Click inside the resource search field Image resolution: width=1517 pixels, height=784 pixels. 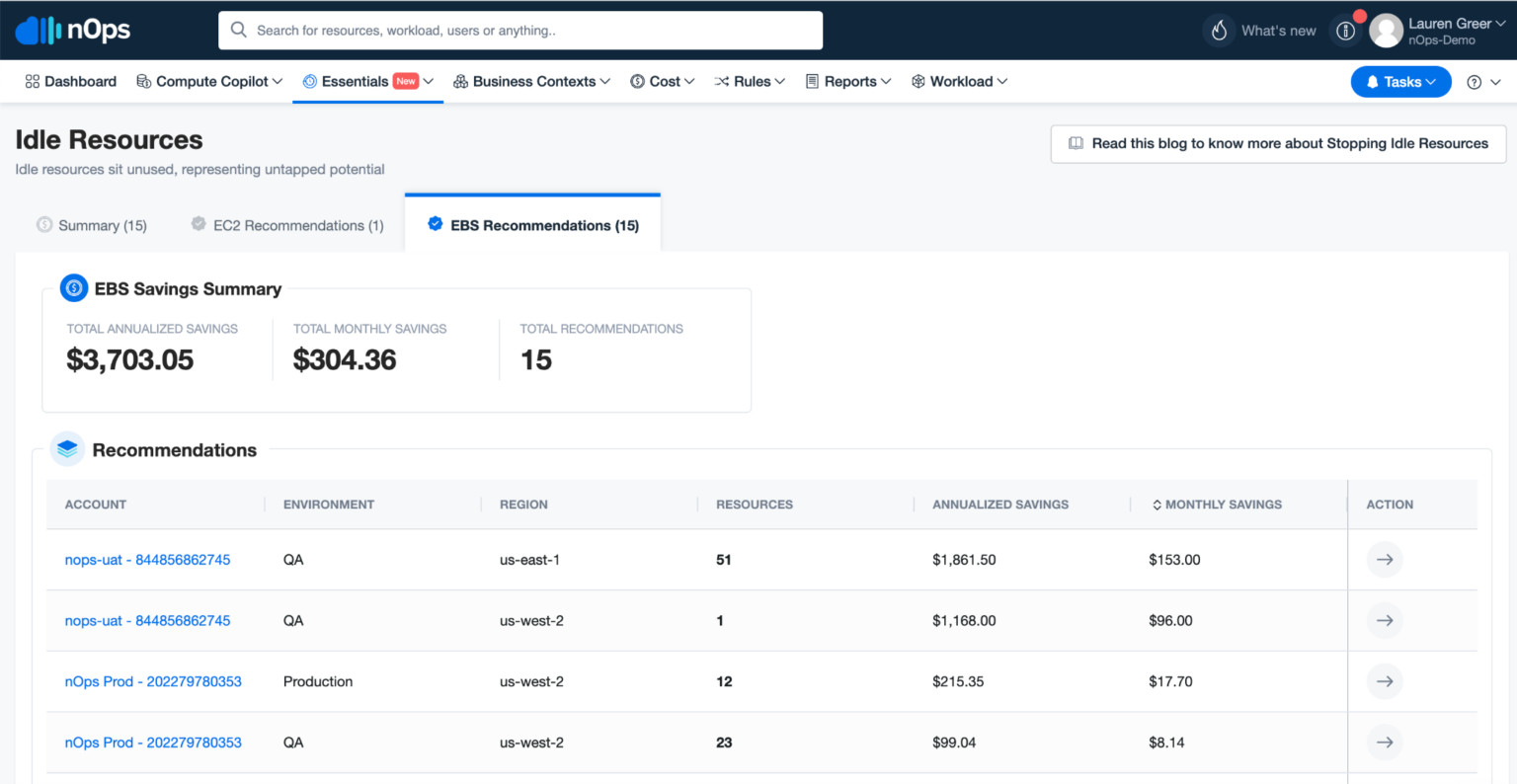(x=520, y=30)
